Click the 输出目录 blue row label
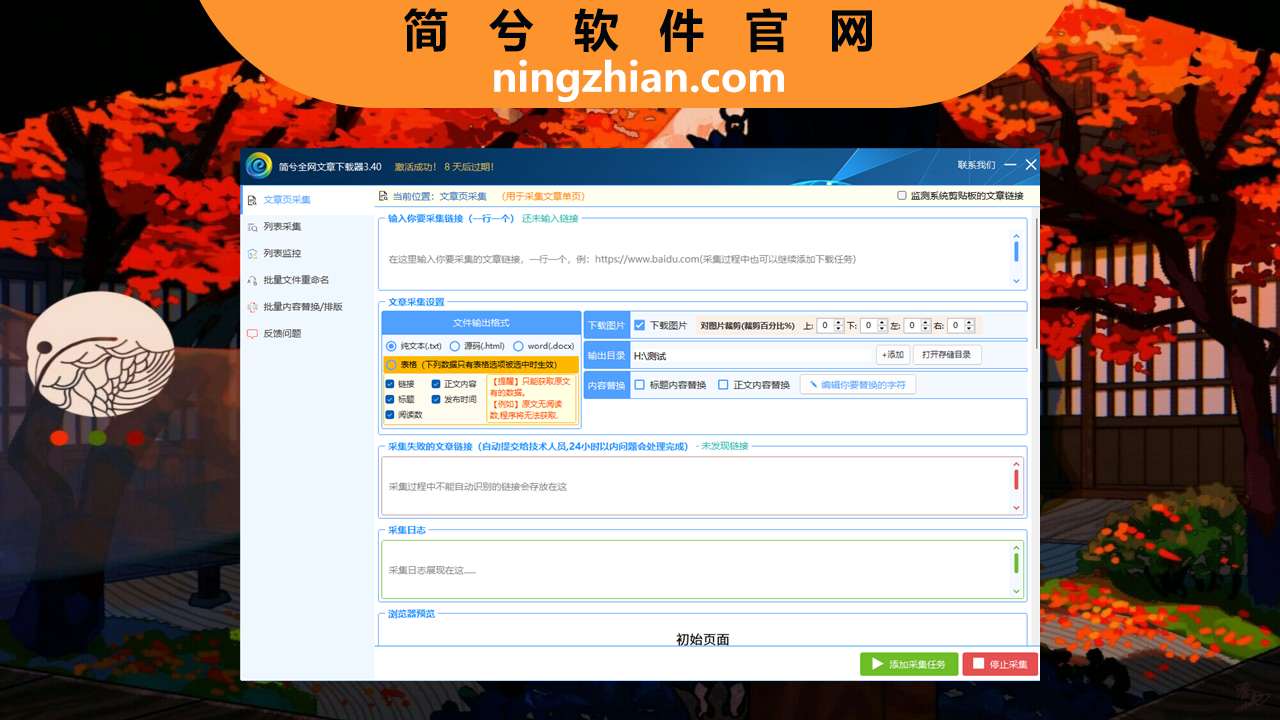Screen dimensions: 1280x720 607,355
